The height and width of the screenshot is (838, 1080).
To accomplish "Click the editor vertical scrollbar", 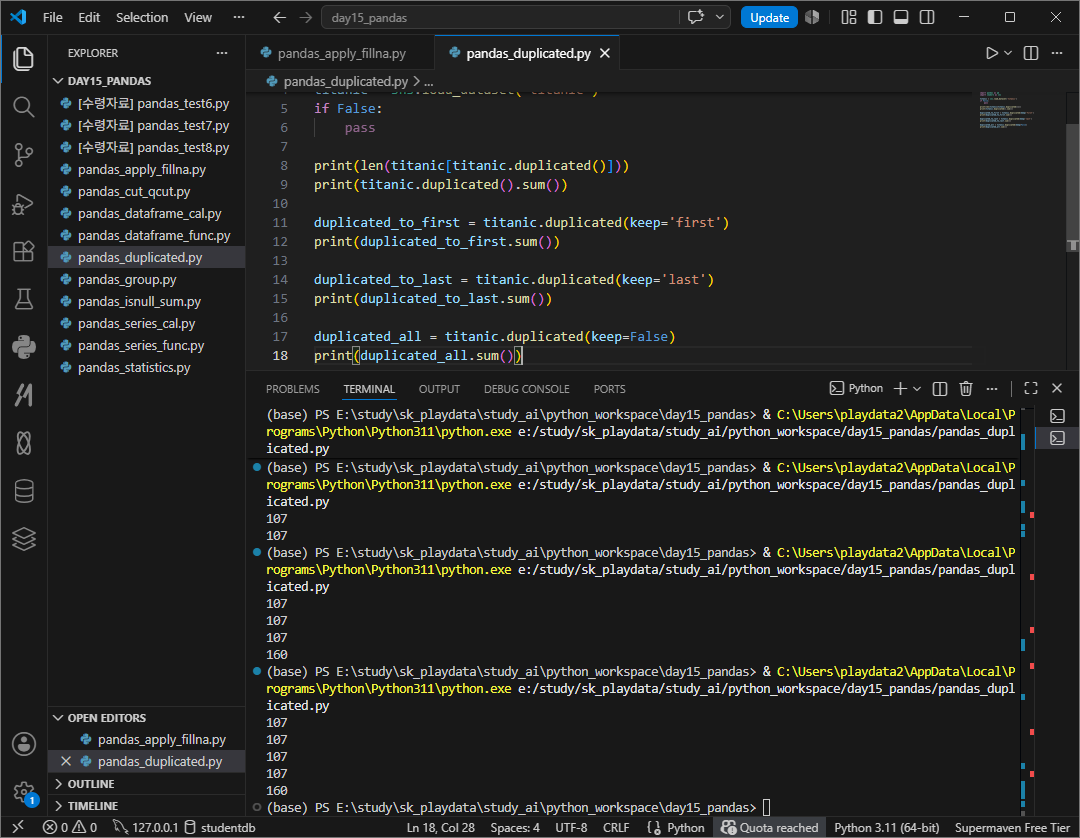I will coord(1072,186).
